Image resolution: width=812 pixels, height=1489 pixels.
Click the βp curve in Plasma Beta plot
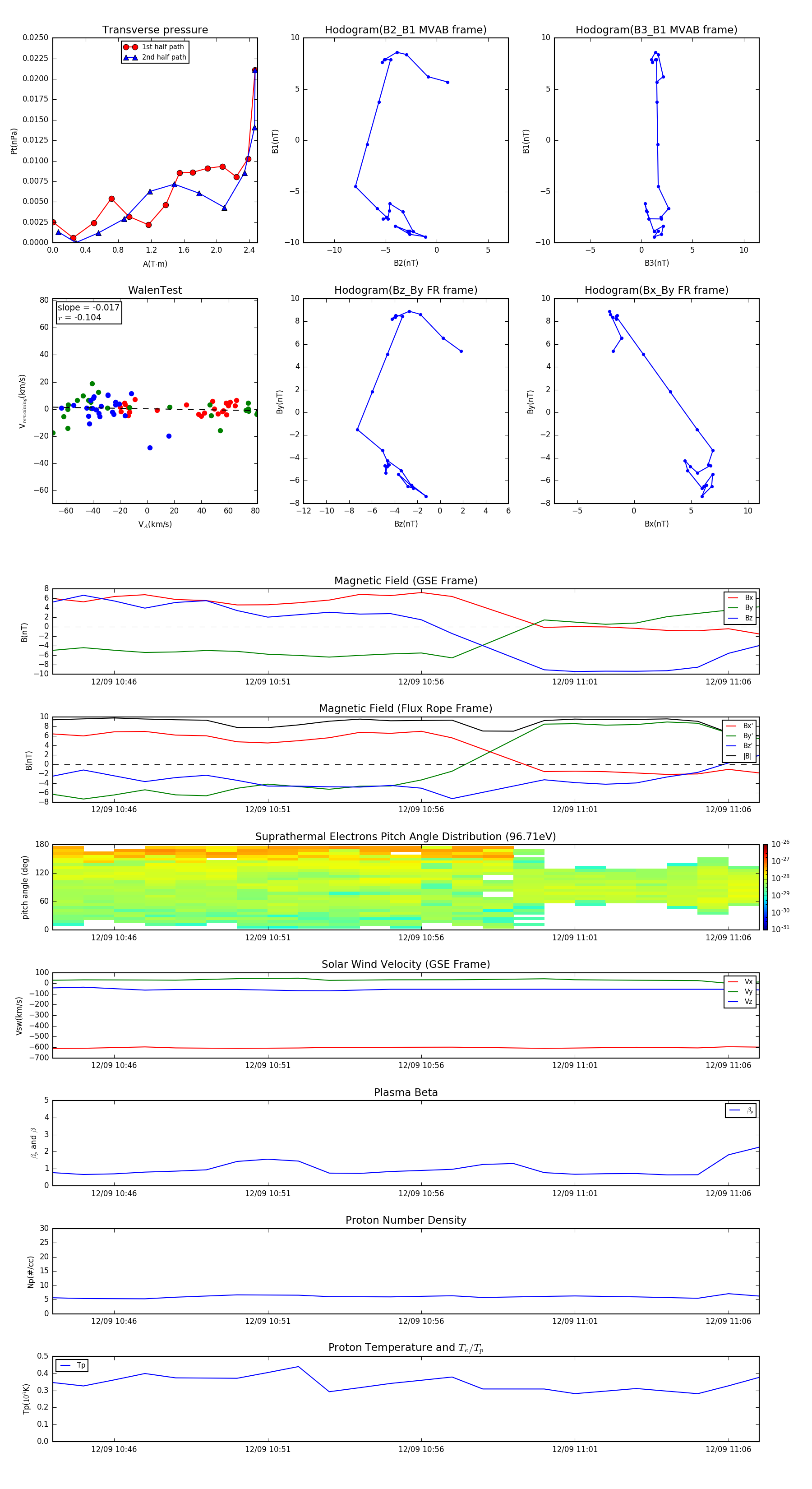pos(406,1171)
